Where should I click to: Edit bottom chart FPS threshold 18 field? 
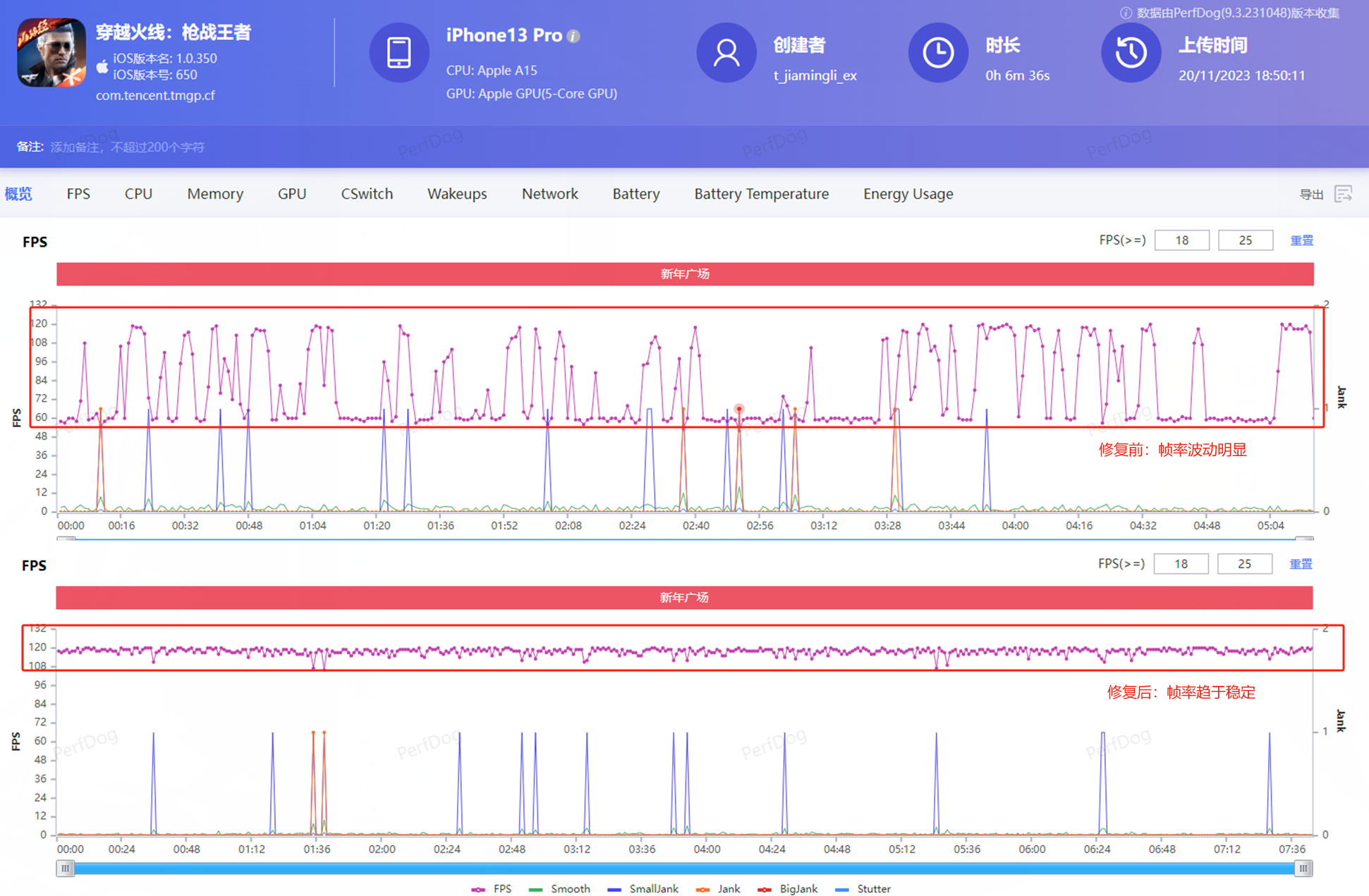(1181, 564)
